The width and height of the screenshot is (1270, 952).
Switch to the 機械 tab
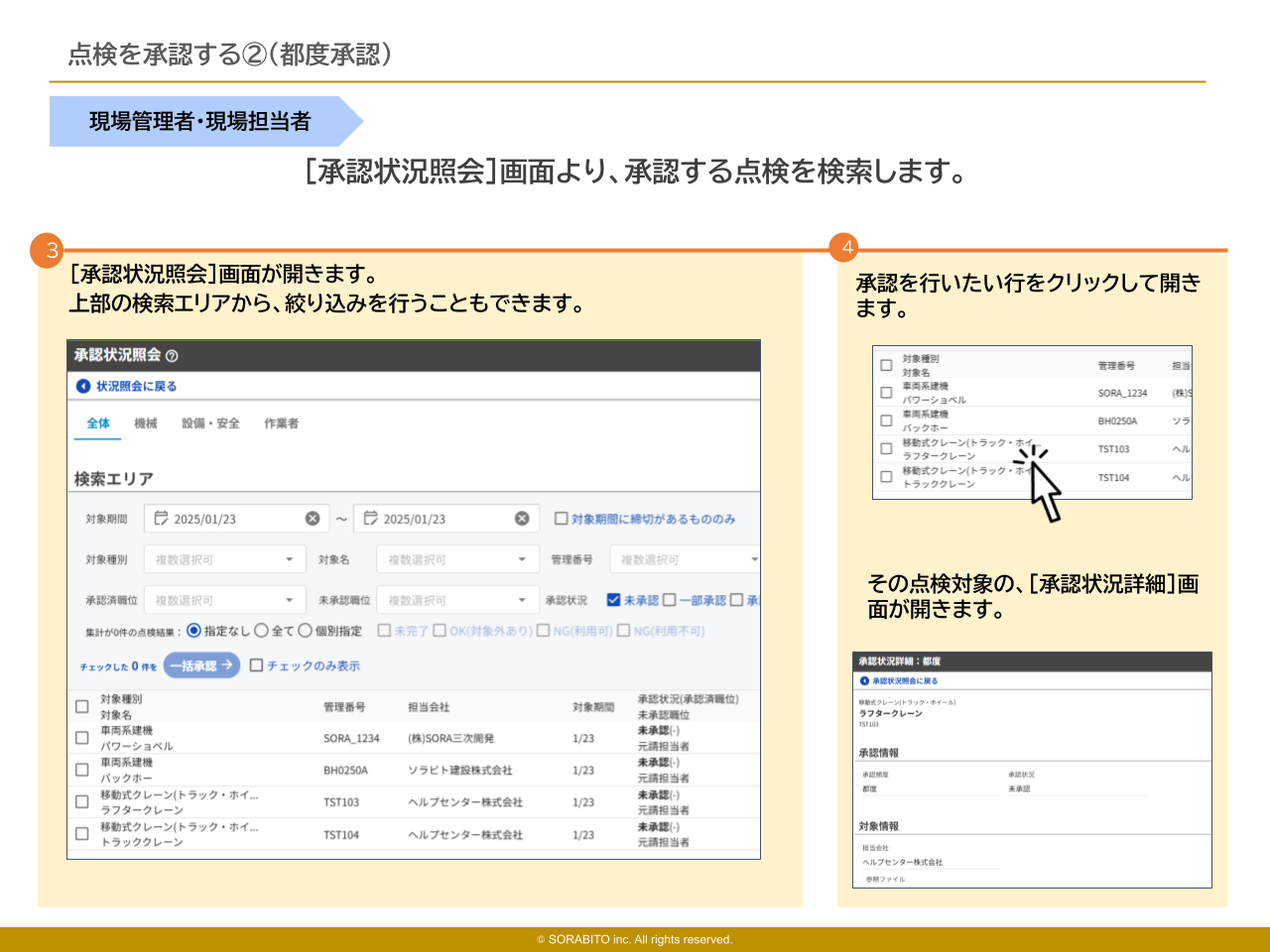coord(146,422)
